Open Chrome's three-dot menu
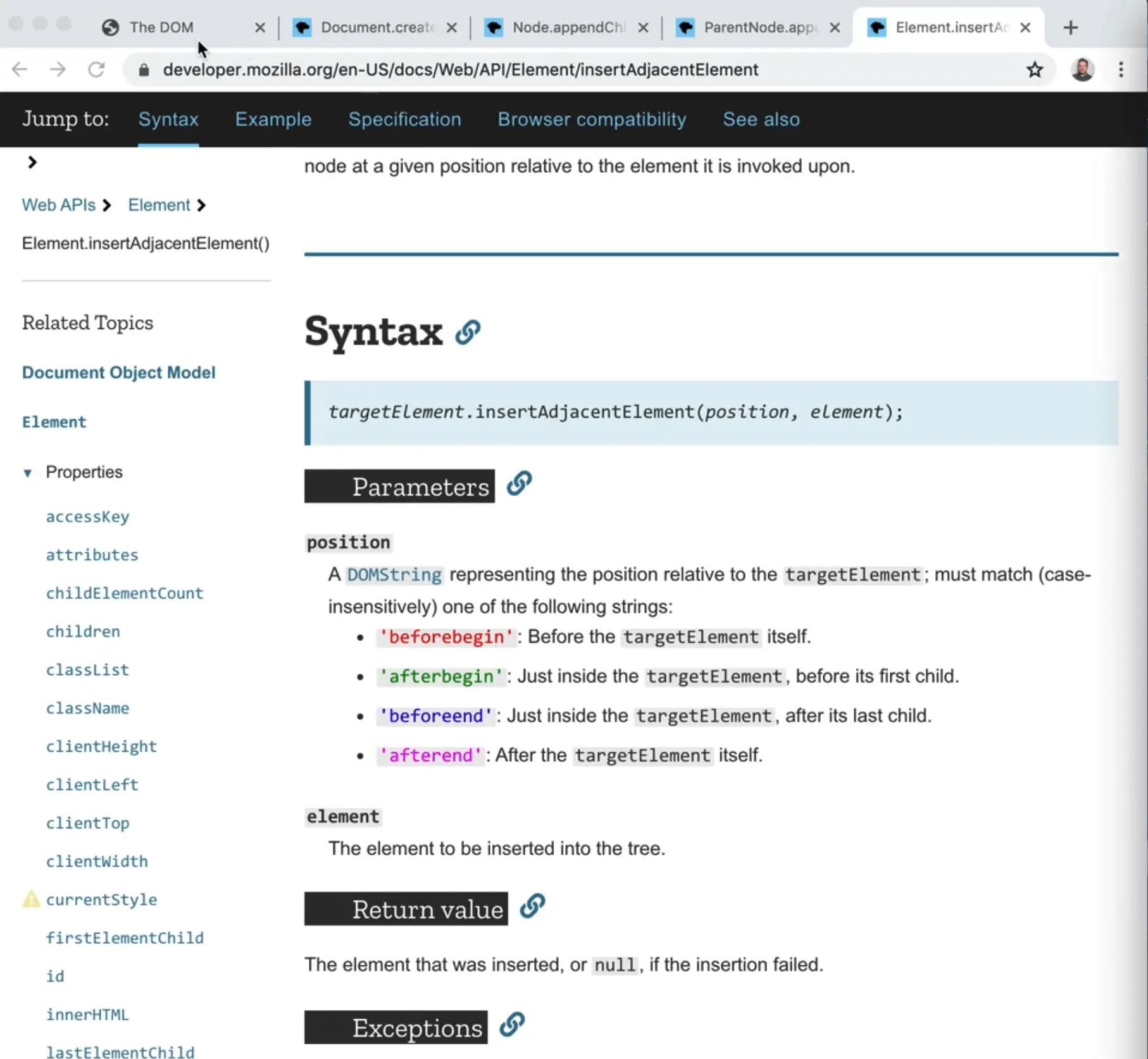Image resolution: width=1148 pixels, height=1059 pixels. click(1121, 70)
